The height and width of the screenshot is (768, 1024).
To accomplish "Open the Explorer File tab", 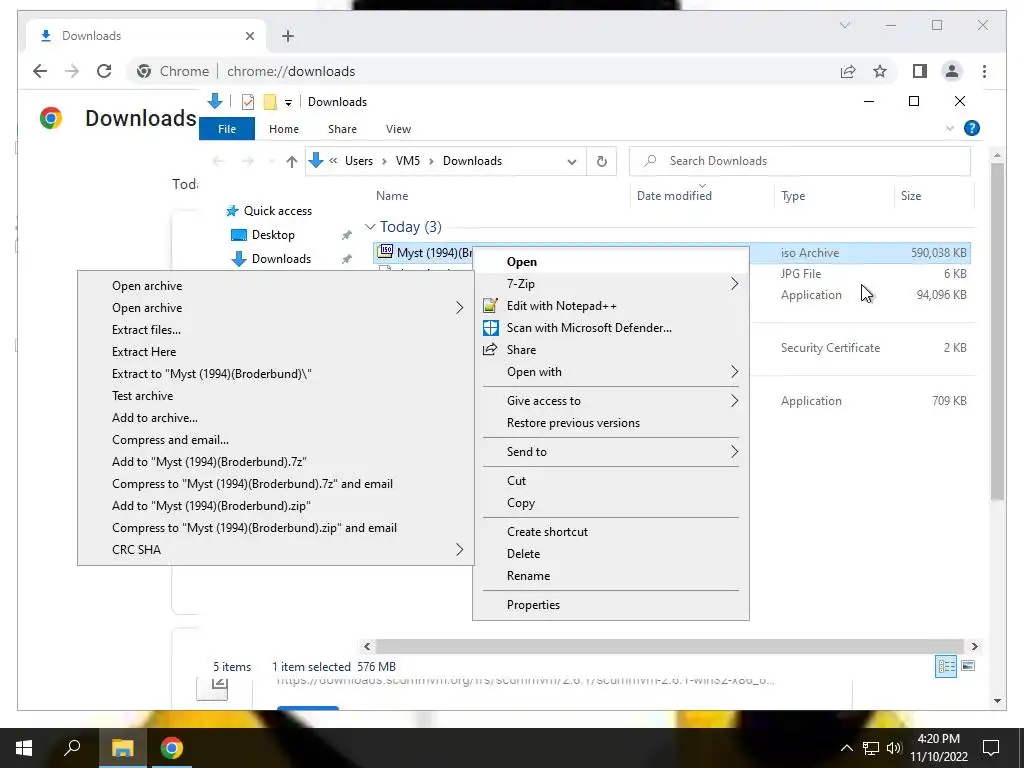I will point(227,129).
